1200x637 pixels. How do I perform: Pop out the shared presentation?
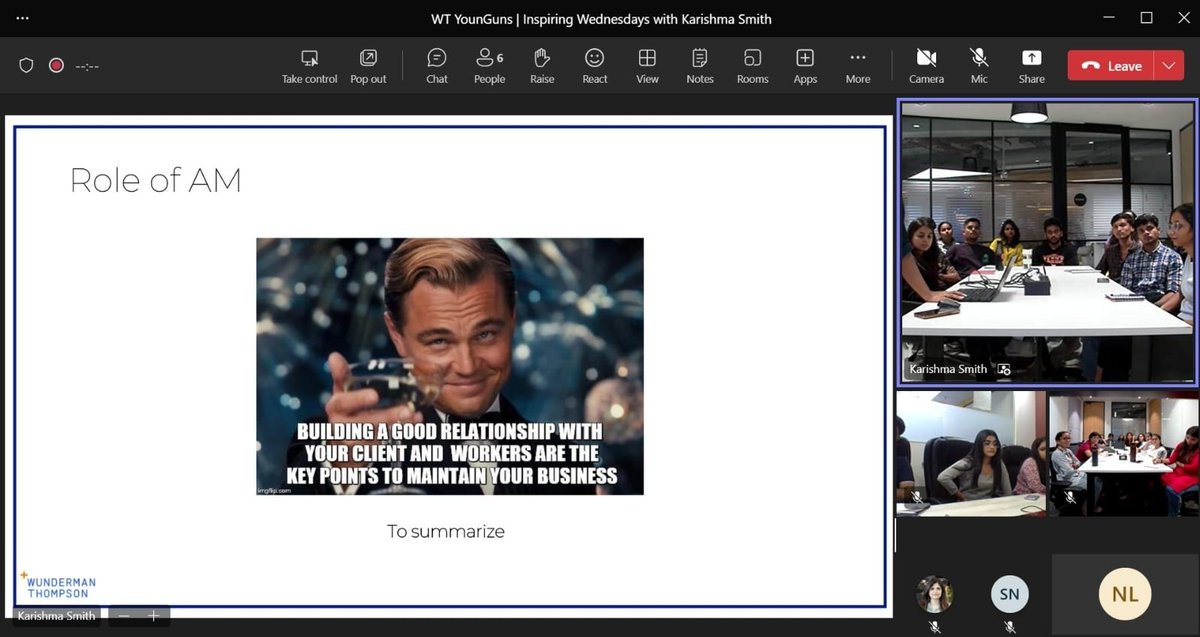[x=368, y=67]
